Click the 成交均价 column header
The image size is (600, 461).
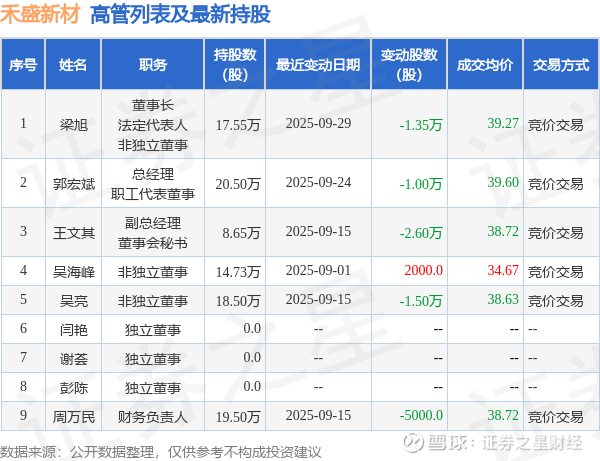pos(485,64)
